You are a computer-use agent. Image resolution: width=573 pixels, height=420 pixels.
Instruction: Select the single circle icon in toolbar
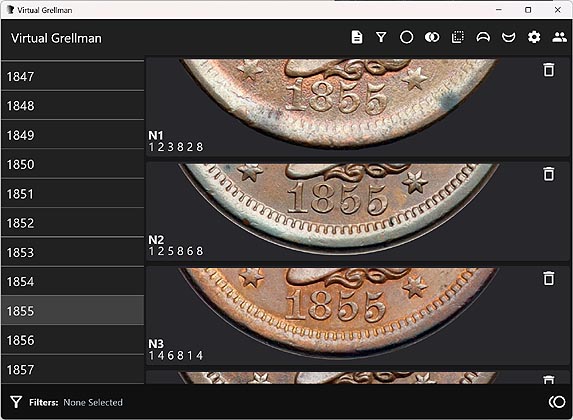pyautogui.click(x=406, y=37)
